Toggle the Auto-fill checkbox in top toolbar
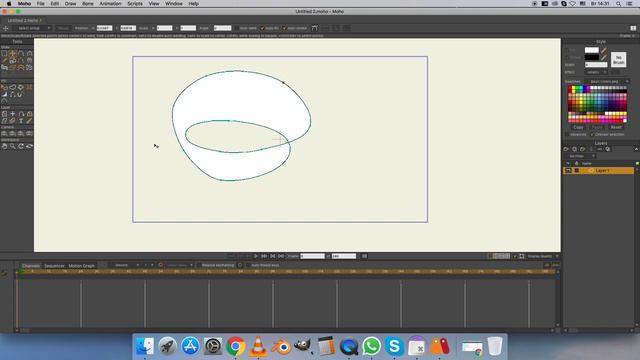Viewport: 640px width, 360px height. (x=262, y=28)
